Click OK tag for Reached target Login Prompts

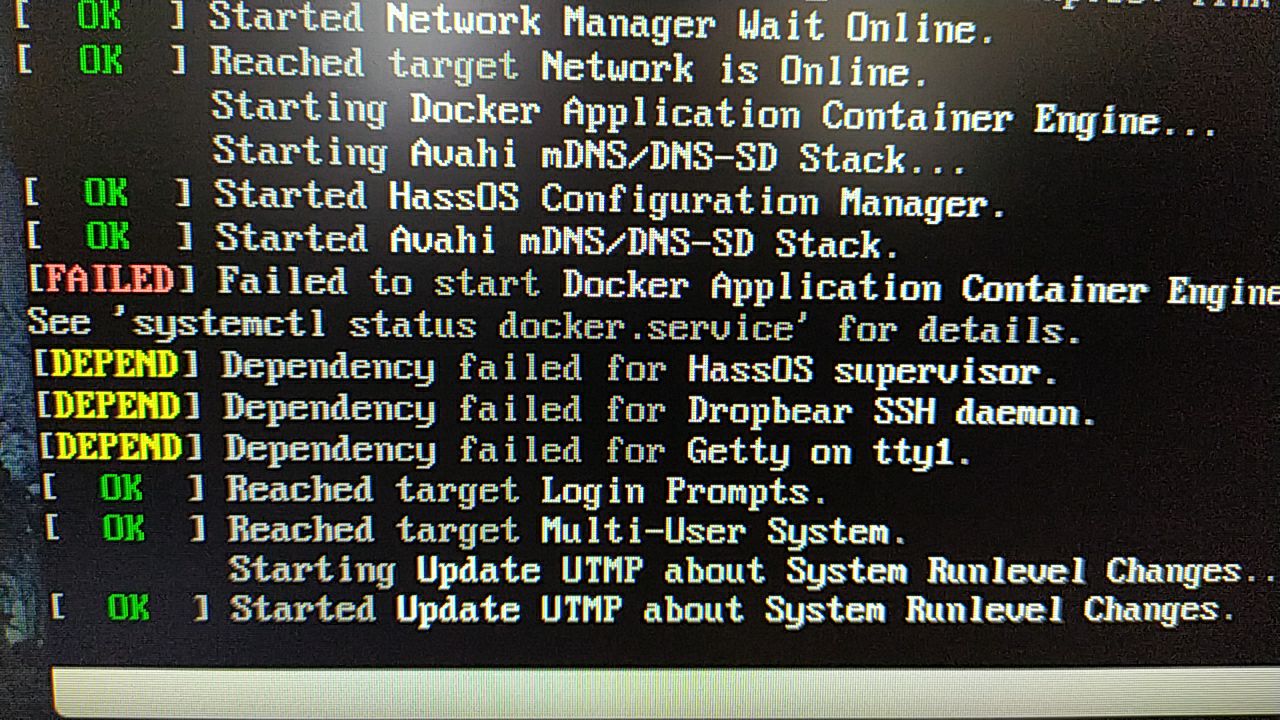click(121, 488)
